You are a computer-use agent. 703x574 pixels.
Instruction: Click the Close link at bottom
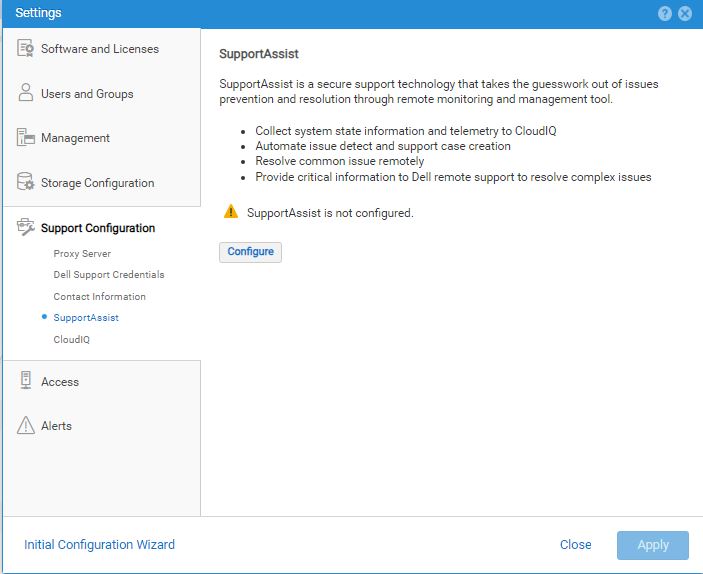tap(575, 545)
